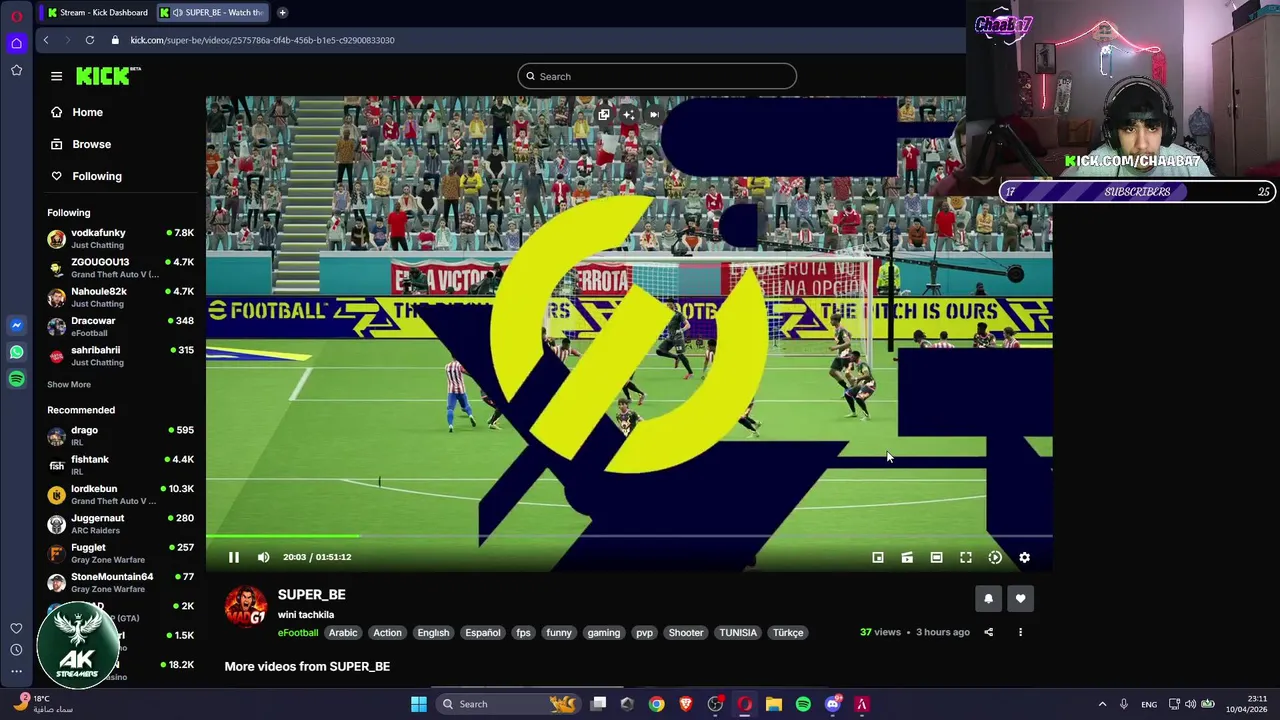Open Dracowar channel
Viewport: 1280px width, 720px height.
(x=120, y=326)
